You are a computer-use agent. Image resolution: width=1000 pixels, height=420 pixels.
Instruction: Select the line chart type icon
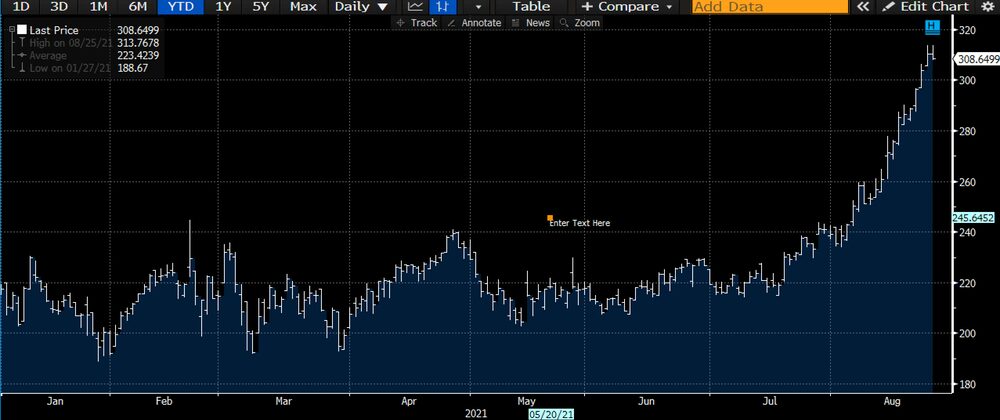(x=415, y=7)
